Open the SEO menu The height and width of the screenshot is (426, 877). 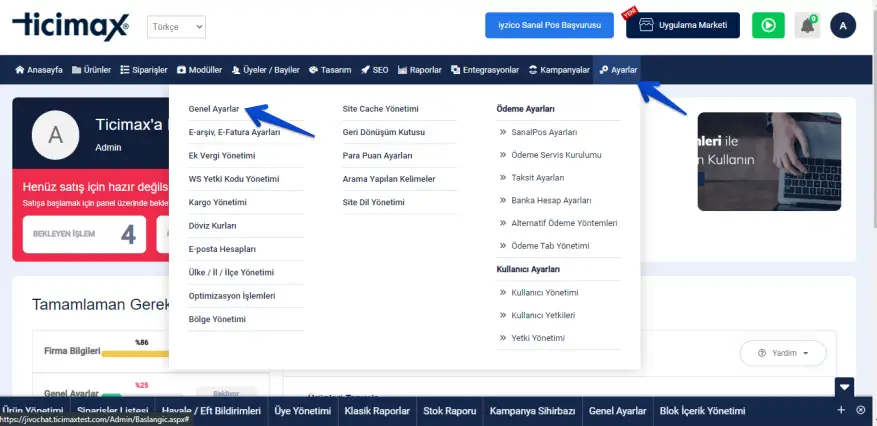point(374,70)
